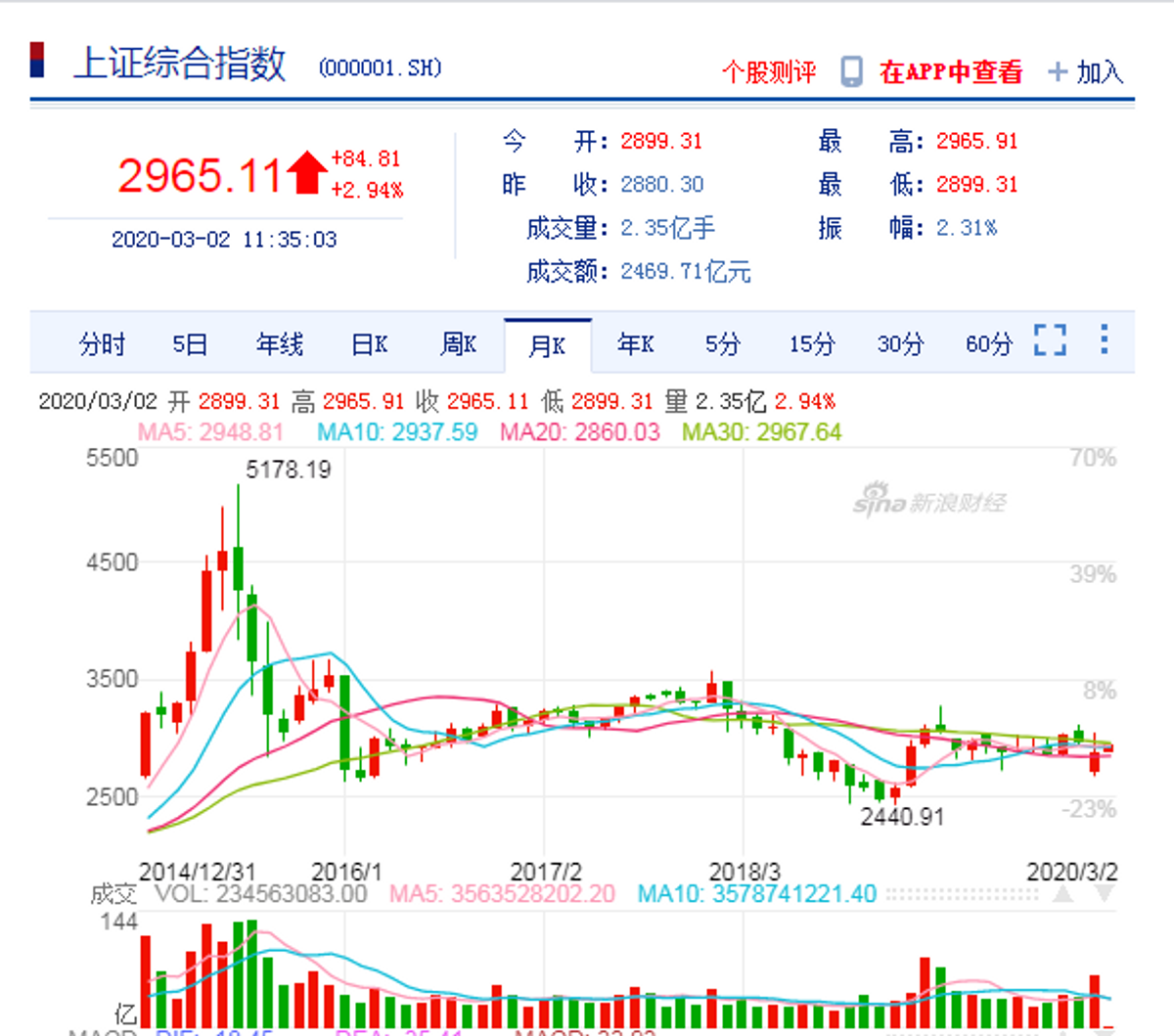The image size is (1174, 1036).
Task: Open the fullscreen chart icon
Action: pos(1050,340)
